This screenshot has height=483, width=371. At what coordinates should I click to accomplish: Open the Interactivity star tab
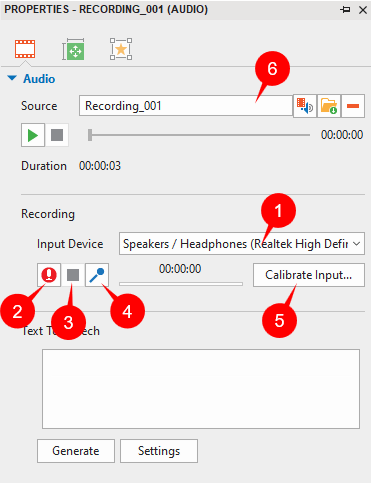[x=121, y=49]
